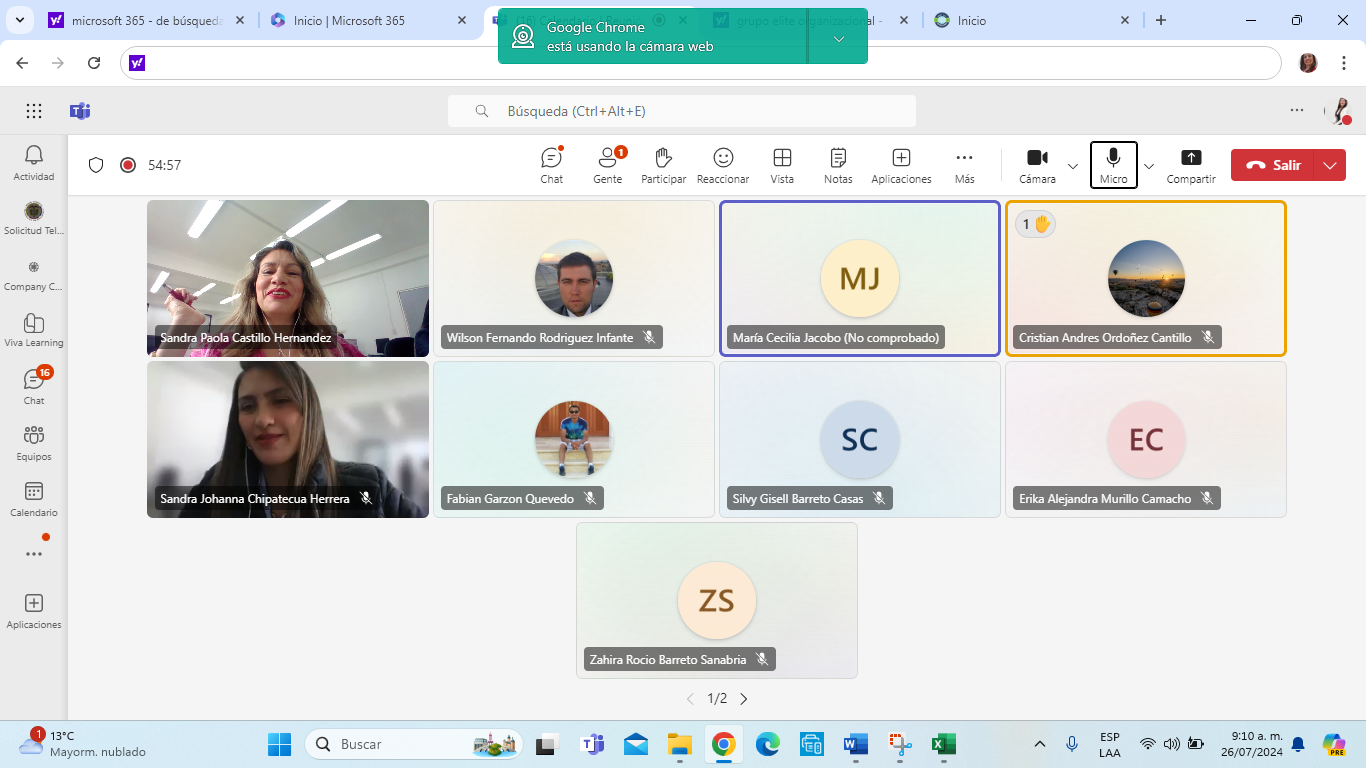The height and width of the screenshot is (768, 1366).
Task: Click the Teams Búsqueda search field
Action: tap(681, 111)
